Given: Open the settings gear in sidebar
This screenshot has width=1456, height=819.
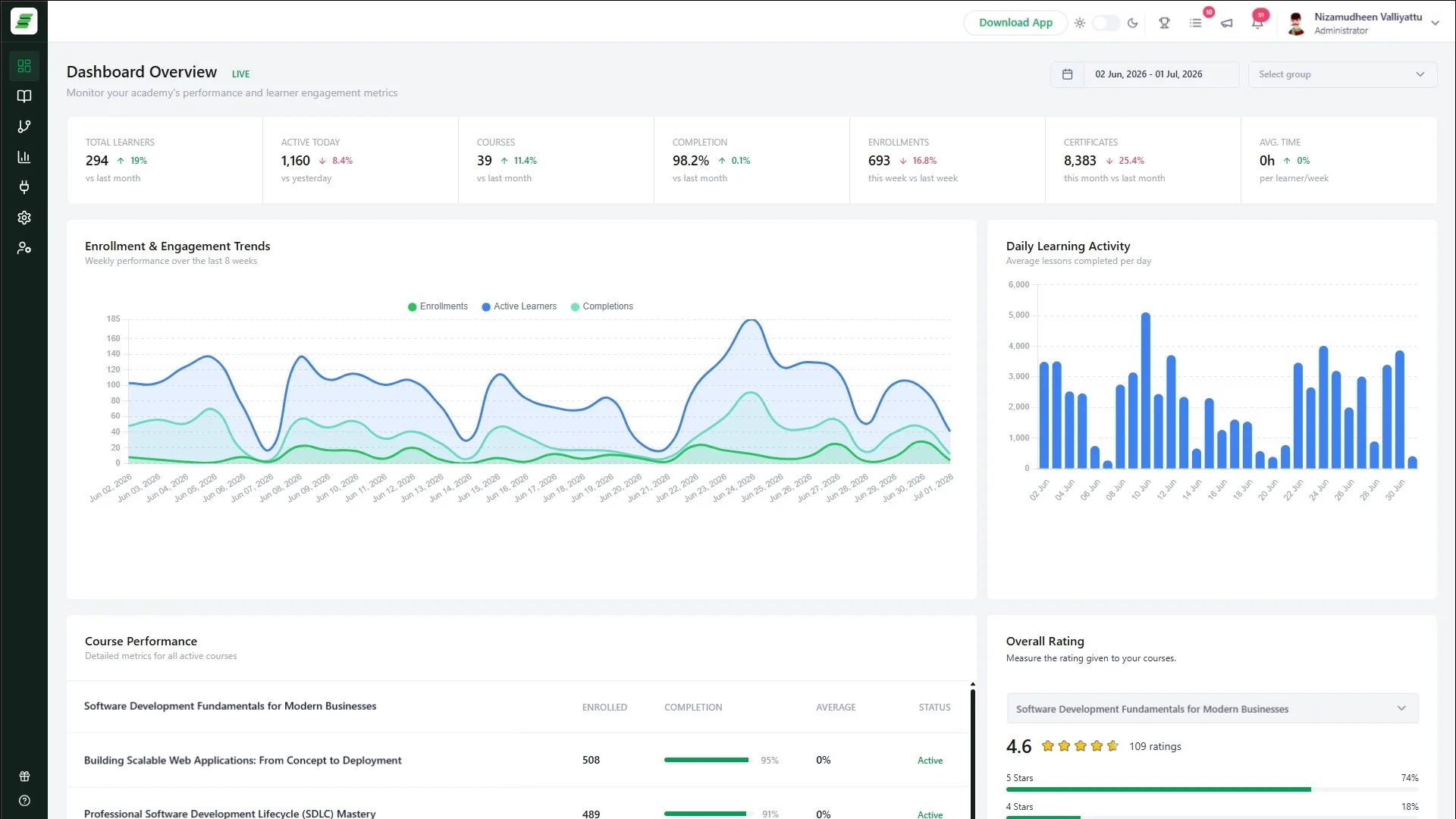Looking at the screenshot, I should click(24, 218).
